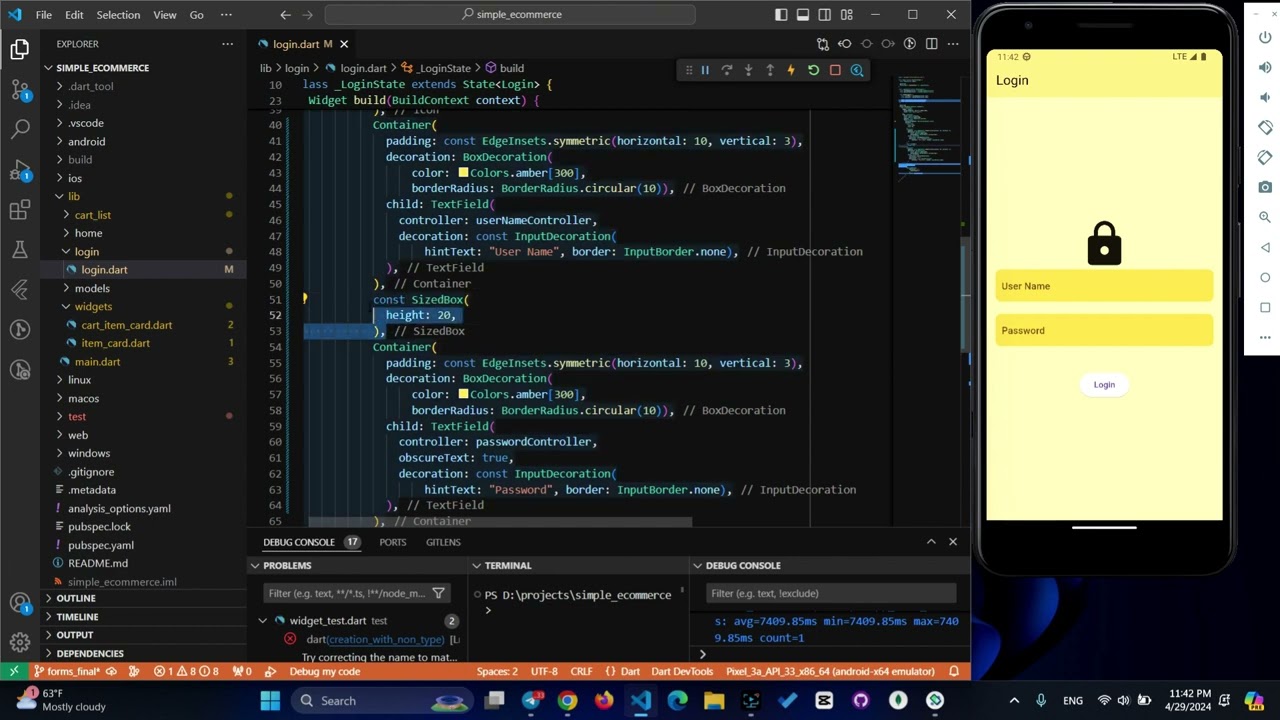Focus the Debug Console filter input
1280x720 pixels.
[832, 594]
